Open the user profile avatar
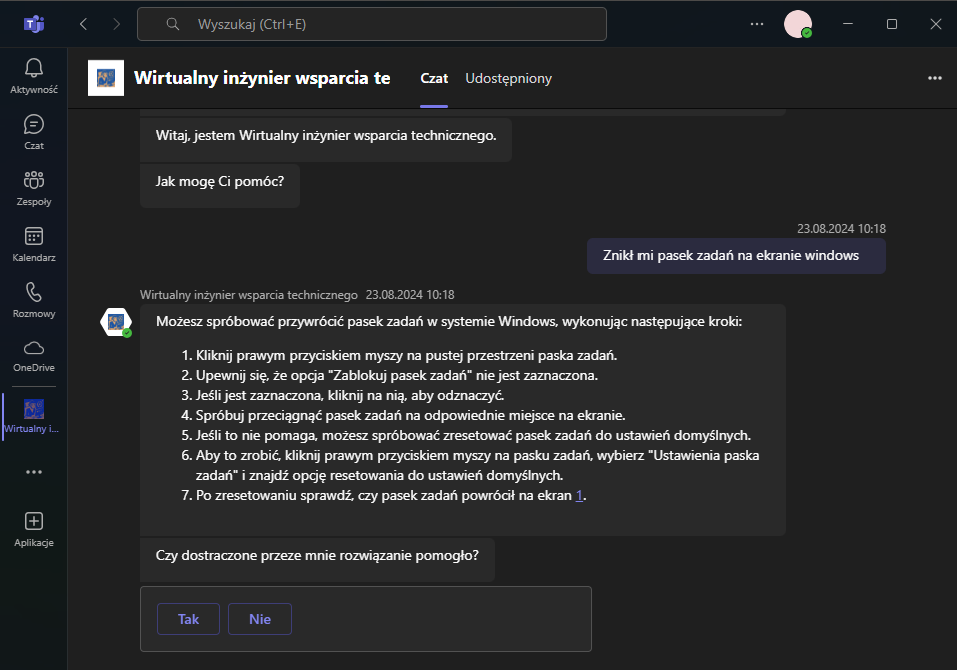Image resolution: width=958 pixels, height=671 pixels. pos(798,24)
